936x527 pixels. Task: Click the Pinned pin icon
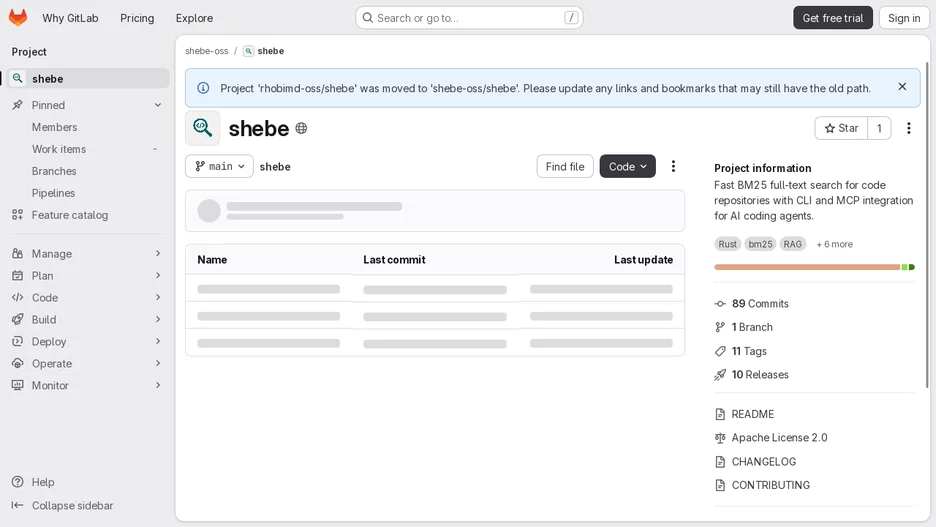[x=18, y=105]
